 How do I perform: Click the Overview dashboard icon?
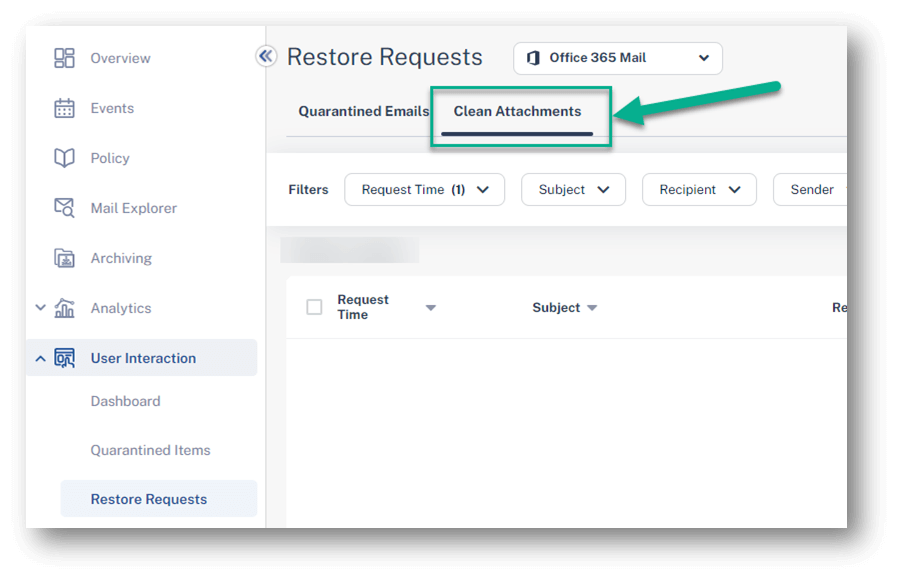[x=64, y=58]
